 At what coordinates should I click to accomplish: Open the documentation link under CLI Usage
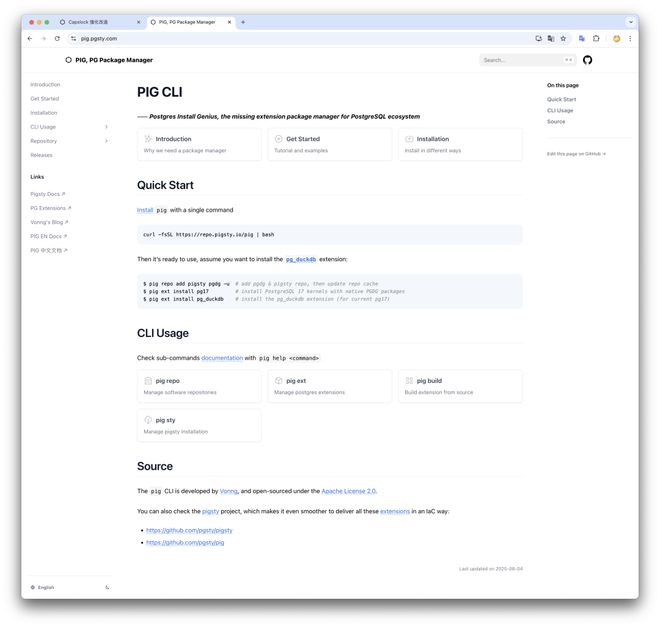[x=222, y=358]
